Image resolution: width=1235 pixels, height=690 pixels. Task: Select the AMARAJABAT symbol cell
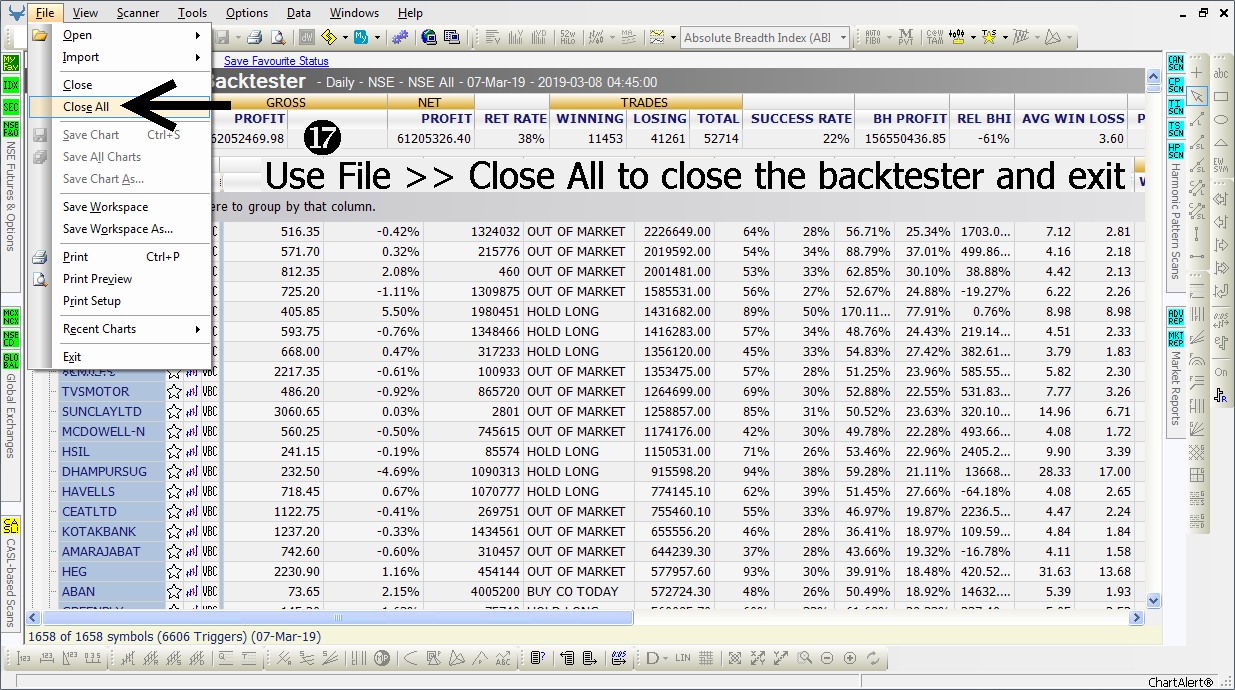click(x=110, y=552)
